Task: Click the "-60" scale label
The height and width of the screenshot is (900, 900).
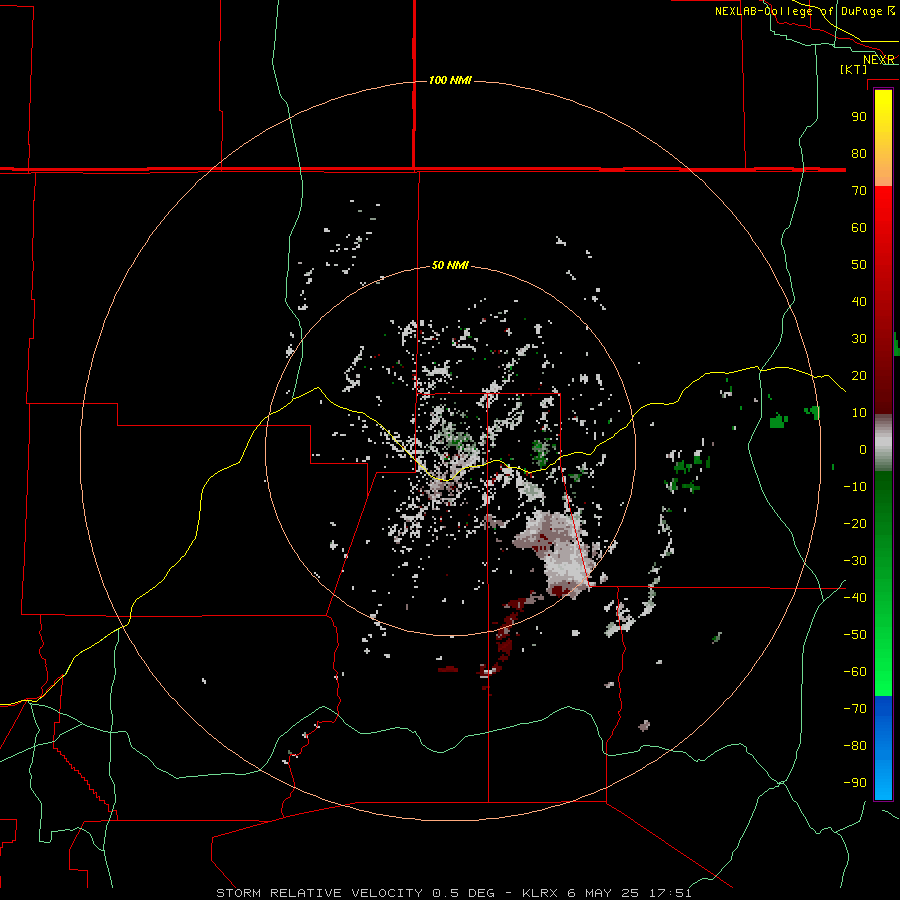Action: [x=855, y=672]
